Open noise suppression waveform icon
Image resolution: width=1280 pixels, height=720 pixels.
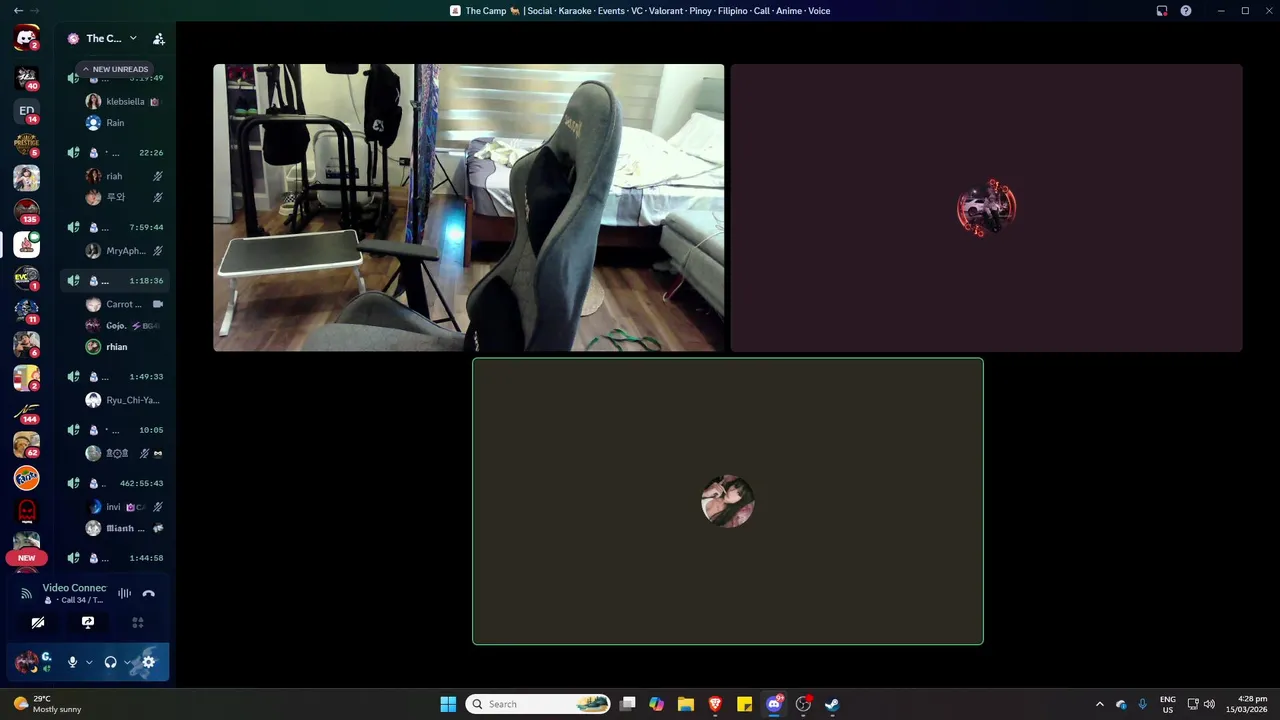124,593
